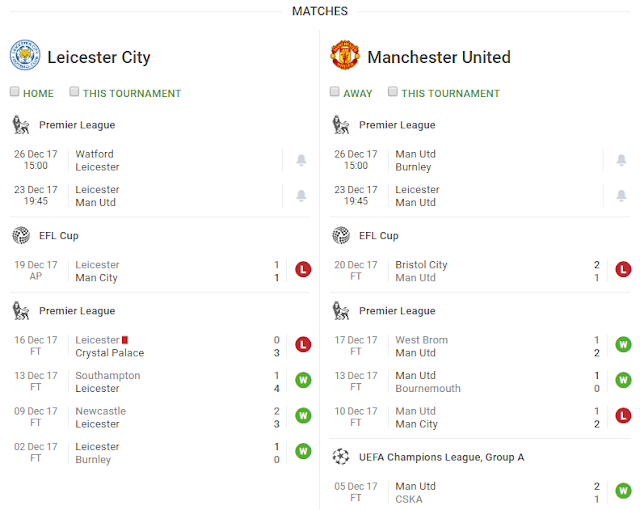This screenshot has height=510, width=640.
Task: Click the Leicester City club crest
Action: tap(25, 56)
